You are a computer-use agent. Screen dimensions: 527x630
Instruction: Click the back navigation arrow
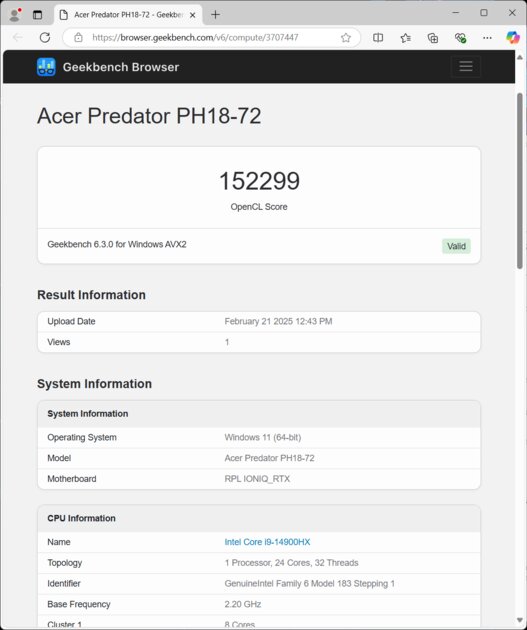click(x=18, y=38)
